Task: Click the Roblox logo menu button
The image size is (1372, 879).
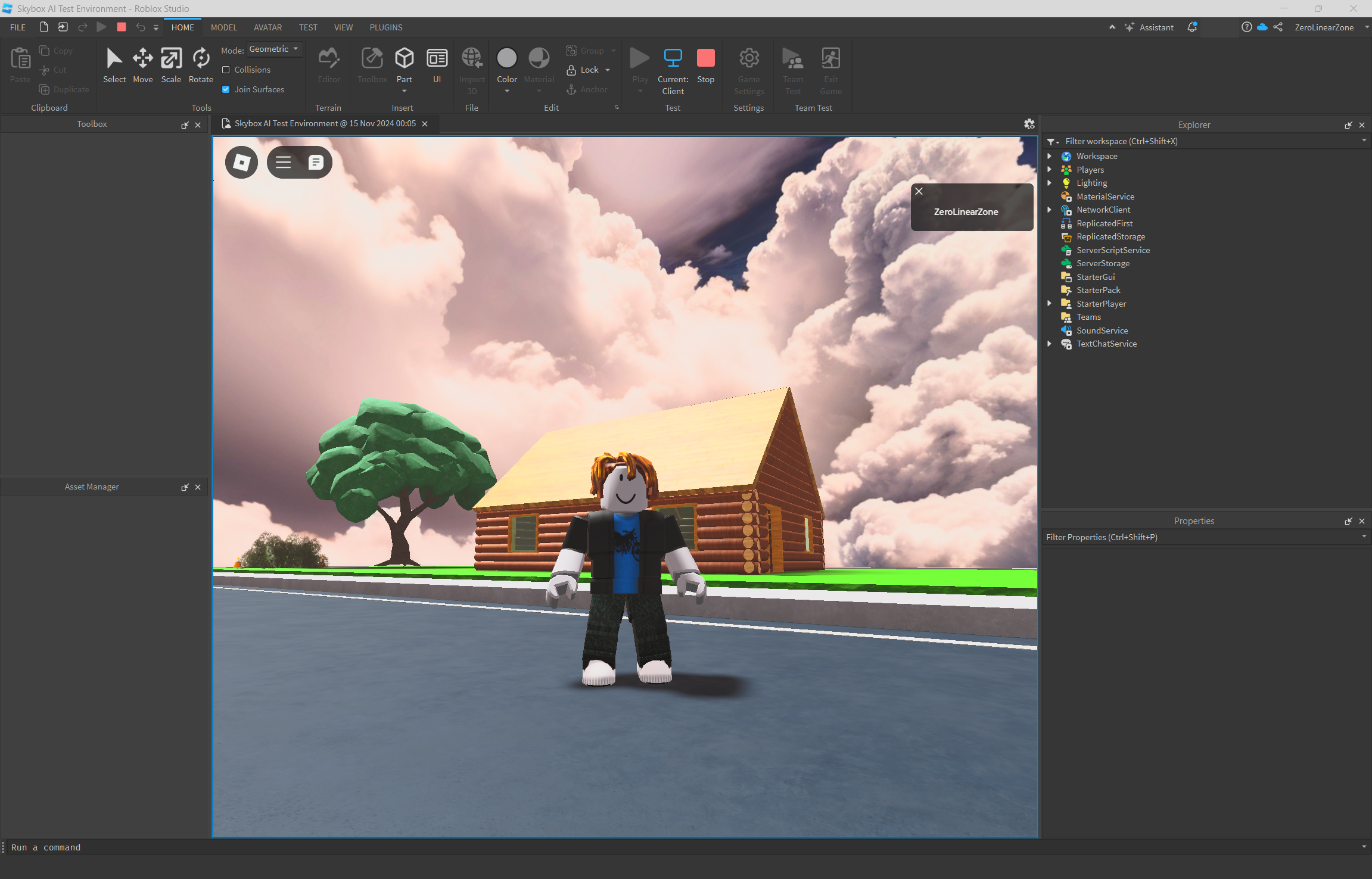Action: [241, 162]
